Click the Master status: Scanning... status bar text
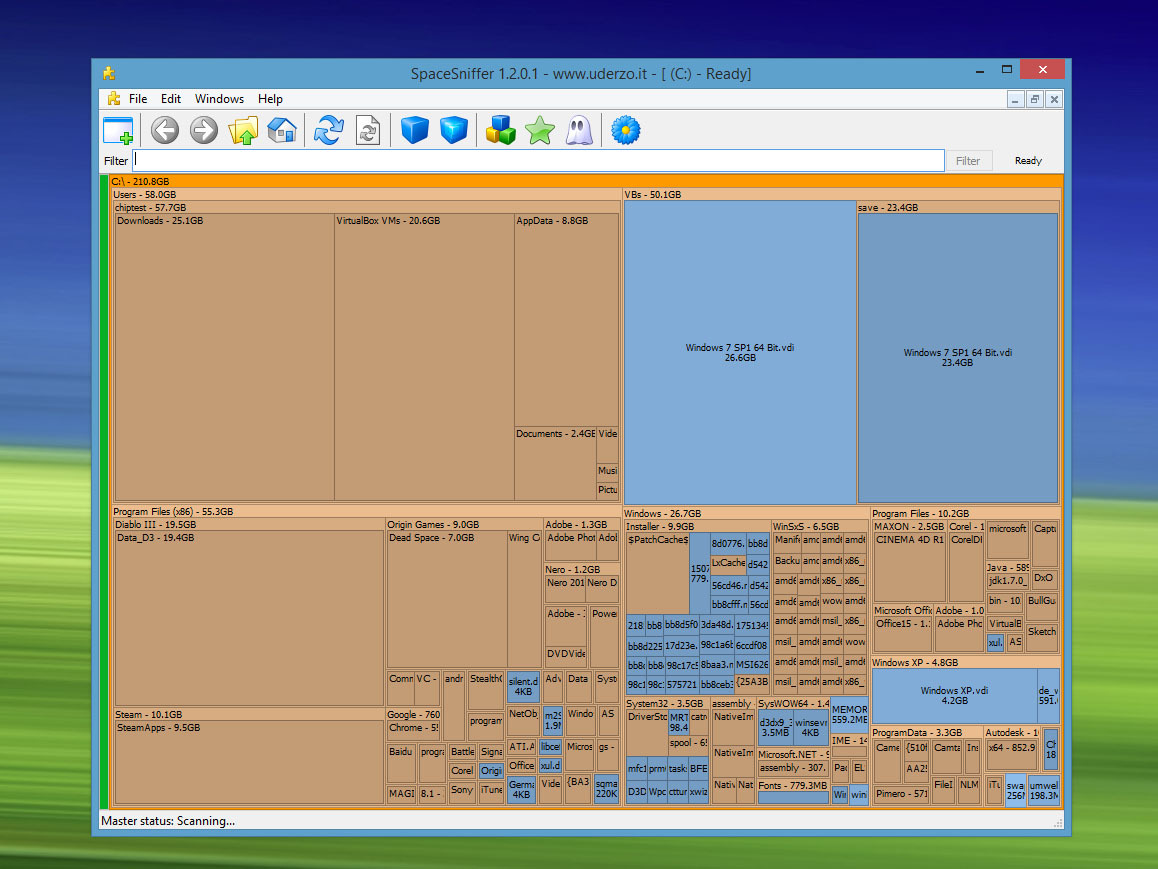Viewport: 1158px width, 869px height. point(168,821)
